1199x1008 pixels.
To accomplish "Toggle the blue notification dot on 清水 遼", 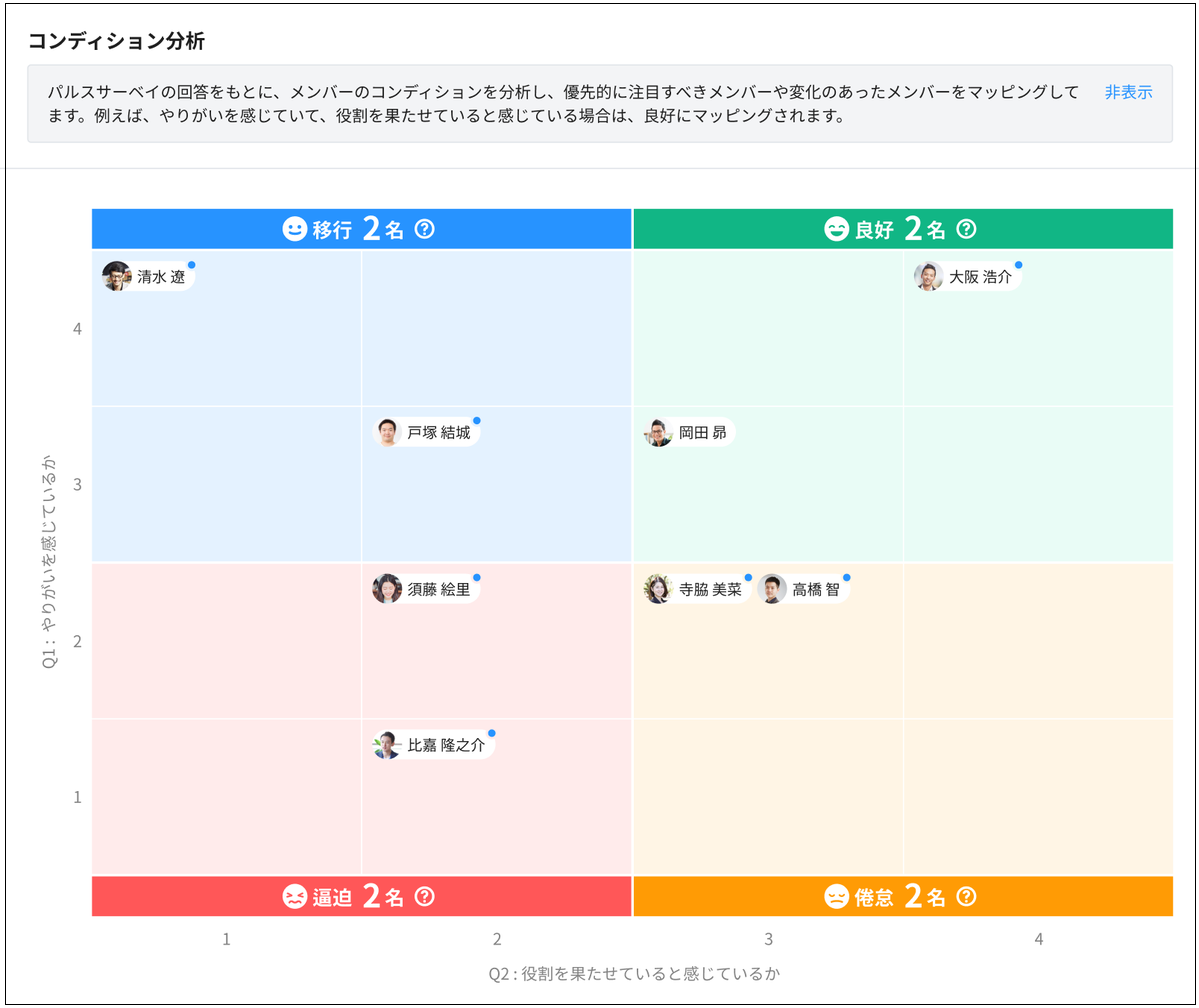I will (x=192, y=263).
